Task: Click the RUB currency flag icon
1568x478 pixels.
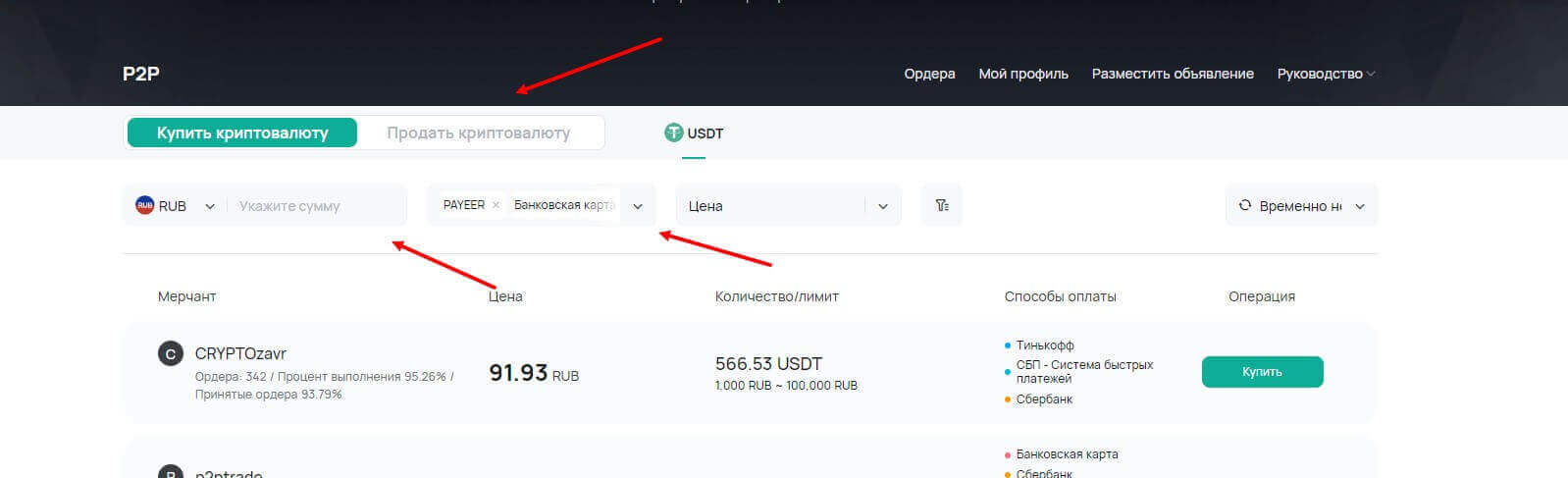Action: click(x=144, y=205)
